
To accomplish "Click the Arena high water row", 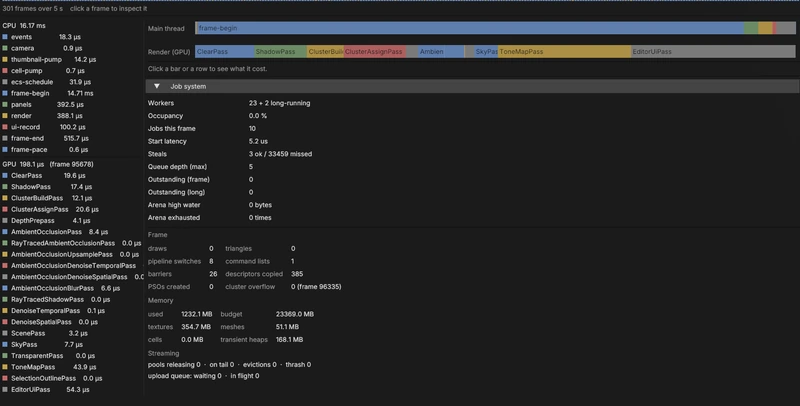I will 210,205.
